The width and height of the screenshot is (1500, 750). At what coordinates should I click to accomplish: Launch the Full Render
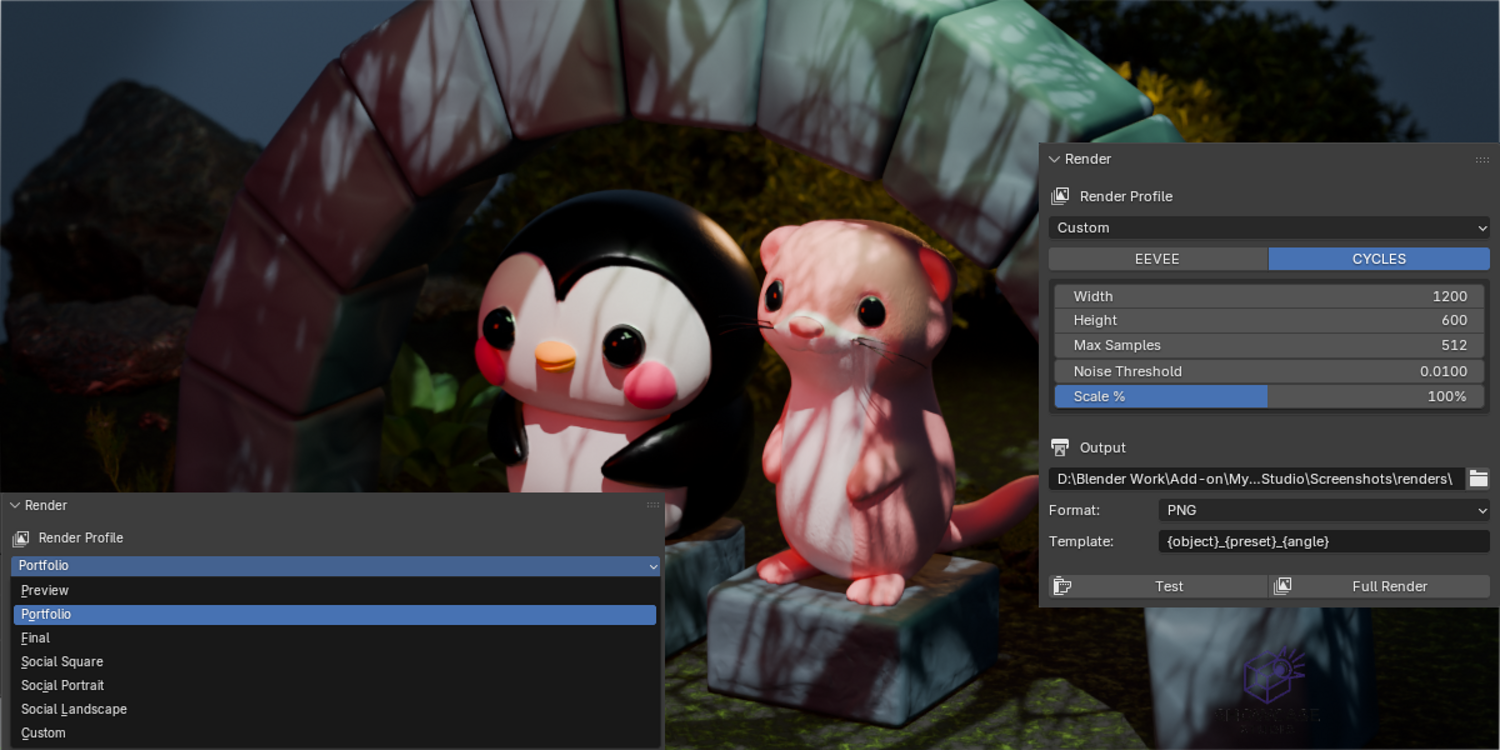[1379, 587]
